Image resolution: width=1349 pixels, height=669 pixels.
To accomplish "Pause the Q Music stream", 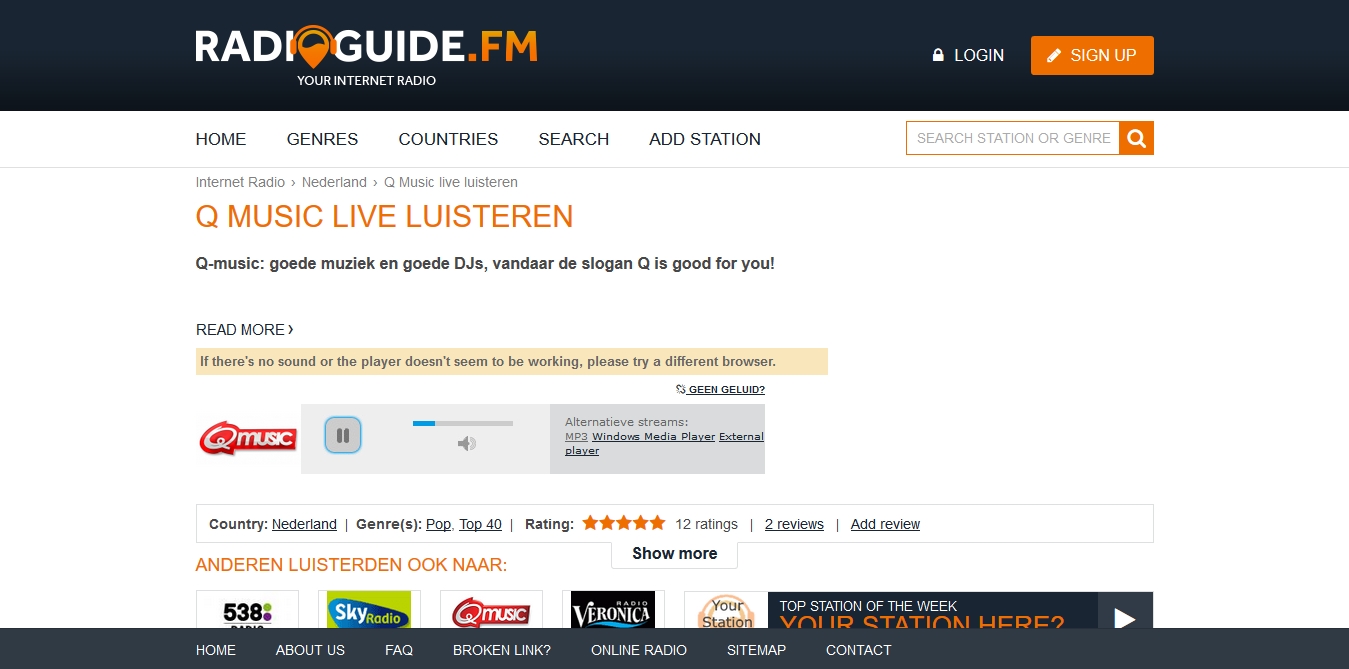I will pyautogui.click(x=343, y=435).
